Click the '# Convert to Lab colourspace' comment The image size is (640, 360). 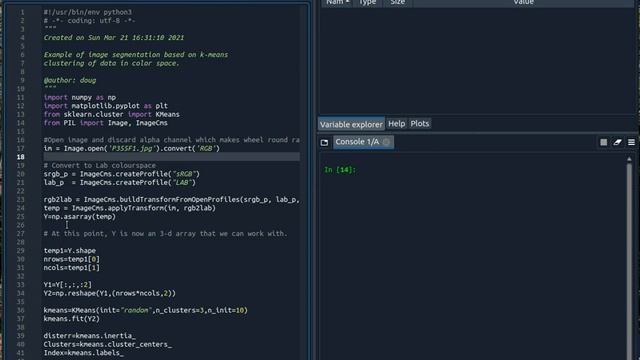pyautogui.click(x=100, y=165)
